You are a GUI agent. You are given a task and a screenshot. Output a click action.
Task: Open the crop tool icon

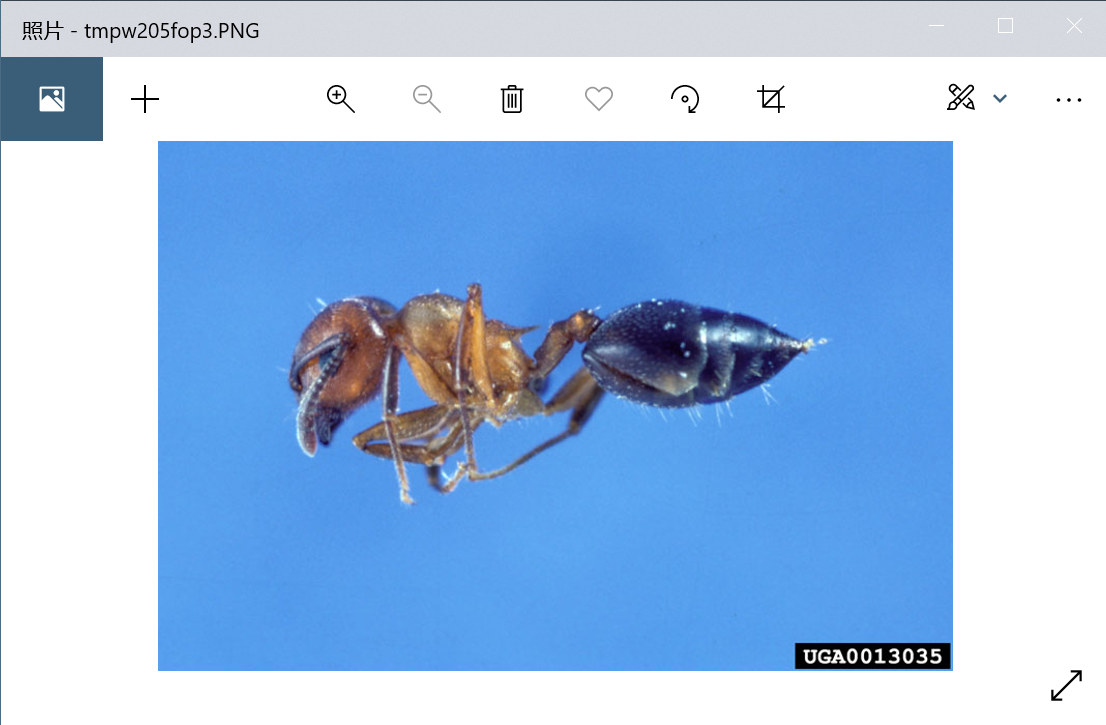tap(771, 99)
